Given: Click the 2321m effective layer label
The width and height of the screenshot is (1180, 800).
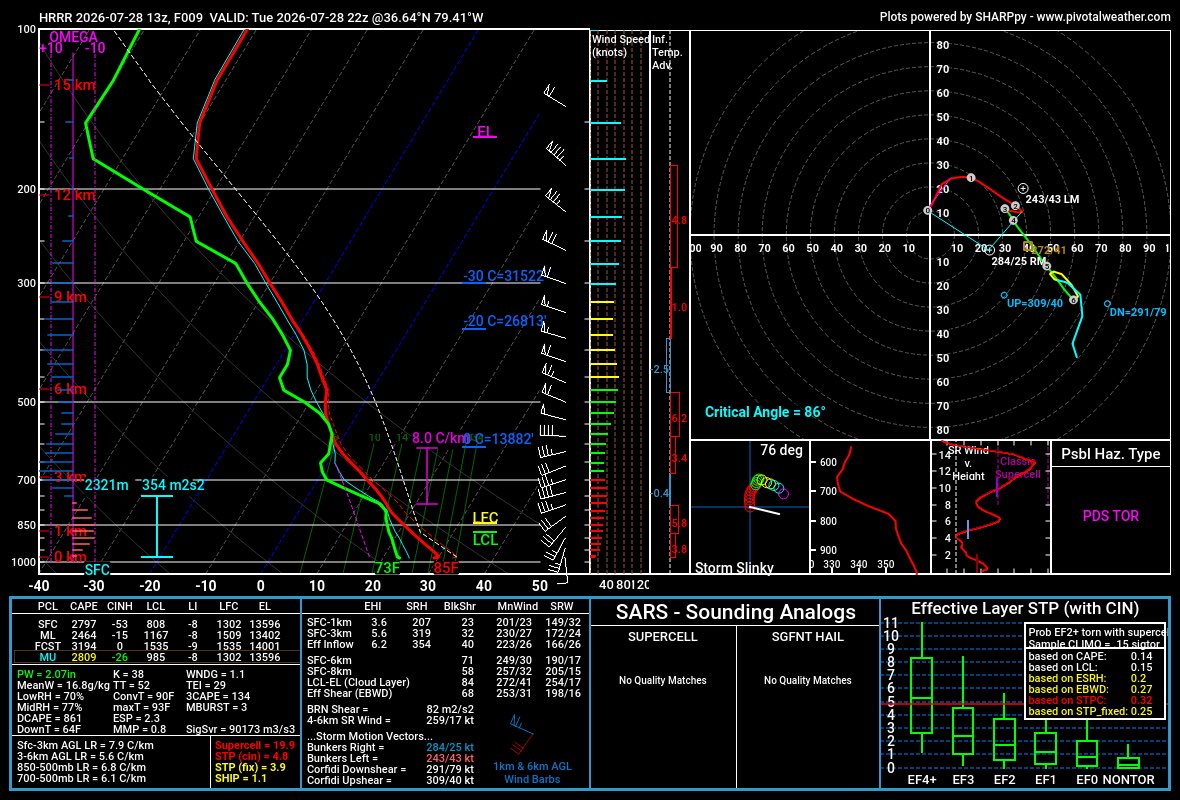Looking at the screenshot, I should tap(106, 485).
